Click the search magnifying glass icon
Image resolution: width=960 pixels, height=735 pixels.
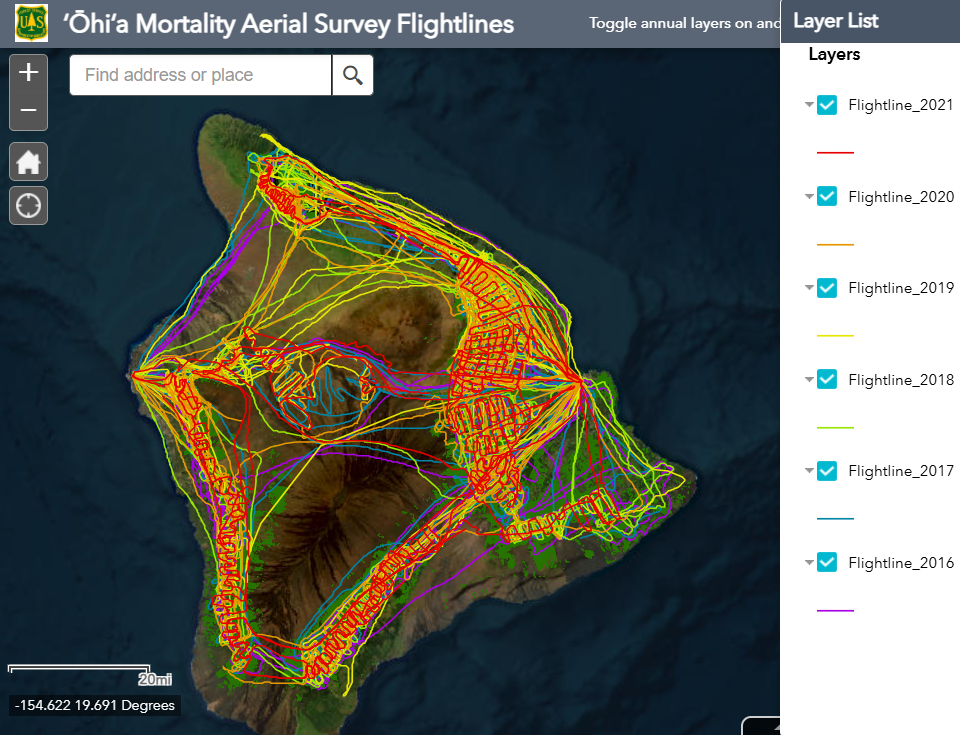(352, 75)
